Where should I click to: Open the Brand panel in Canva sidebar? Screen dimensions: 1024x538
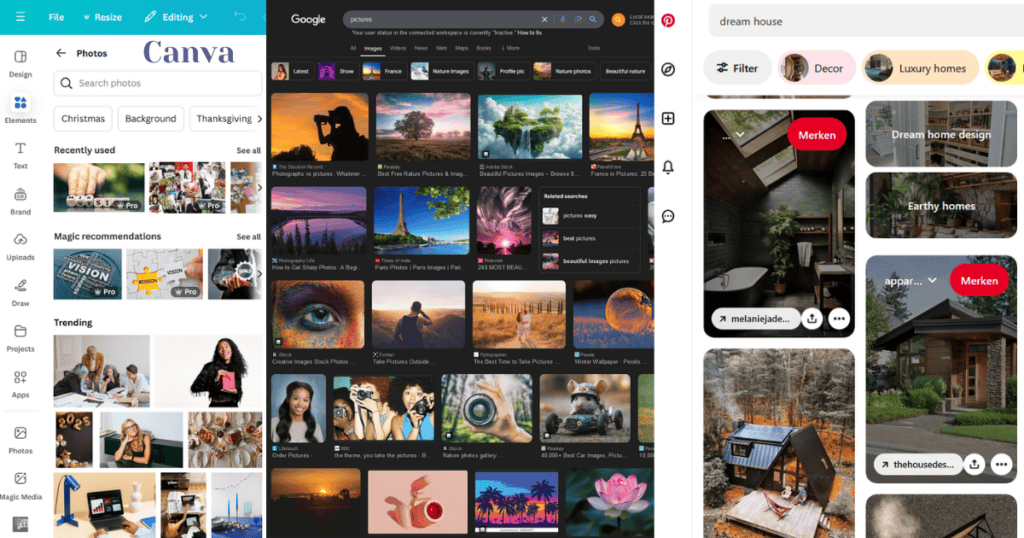click(20, 201)
